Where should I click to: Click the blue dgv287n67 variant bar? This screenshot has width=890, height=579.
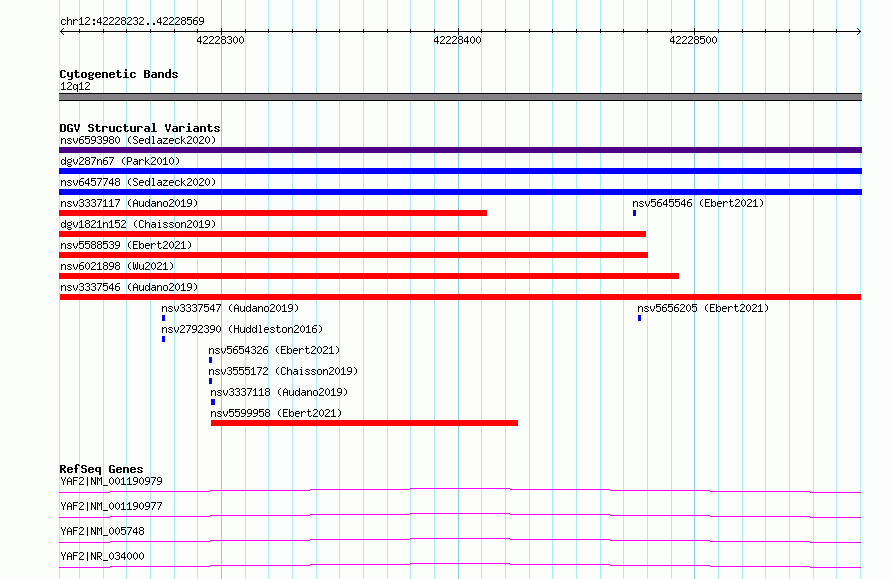[x=460, y=171]
